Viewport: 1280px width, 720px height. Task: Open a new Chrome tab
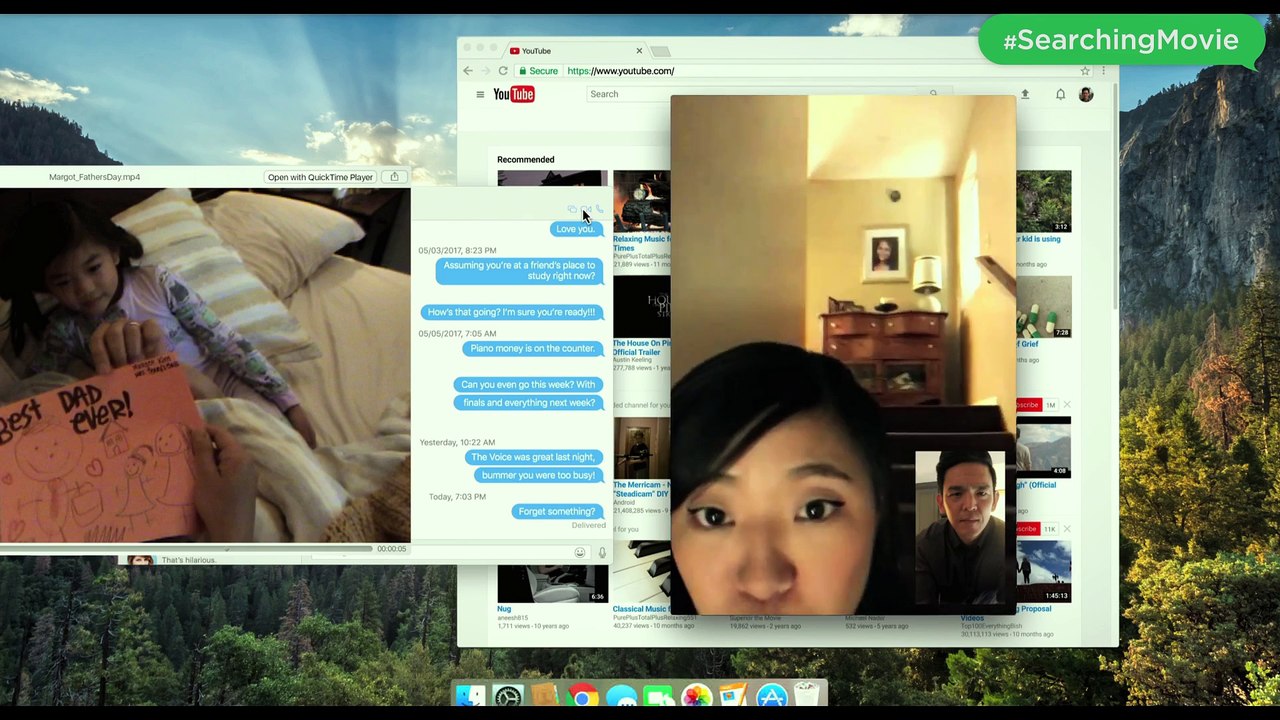(660, 51)
